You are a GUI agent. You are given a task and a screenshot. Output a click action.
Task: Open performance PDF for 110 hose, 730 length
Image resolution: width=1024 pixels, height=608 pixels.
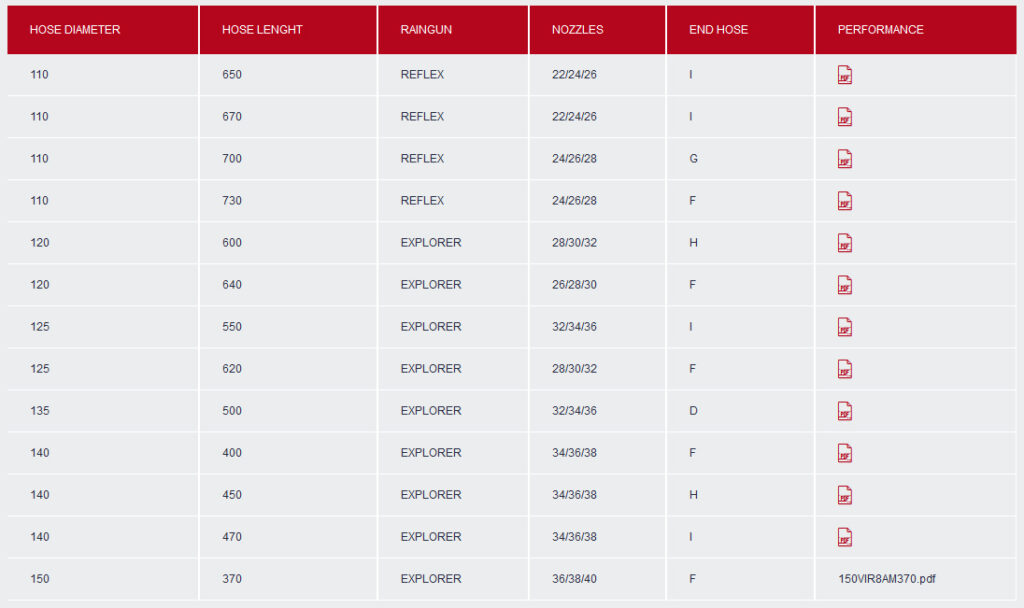[844, 200]
